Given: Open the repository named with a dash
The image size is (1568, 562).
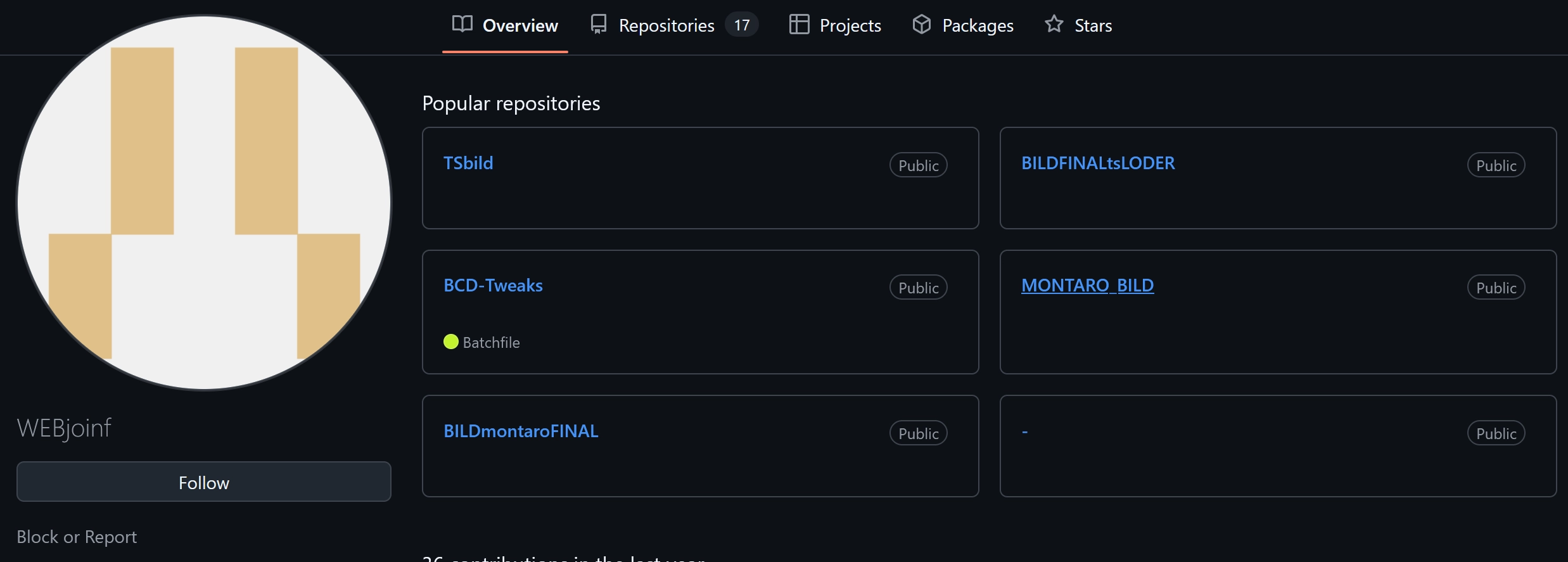Looking at the screenshot, I should pyautogui.click(x=1024, y=431).
